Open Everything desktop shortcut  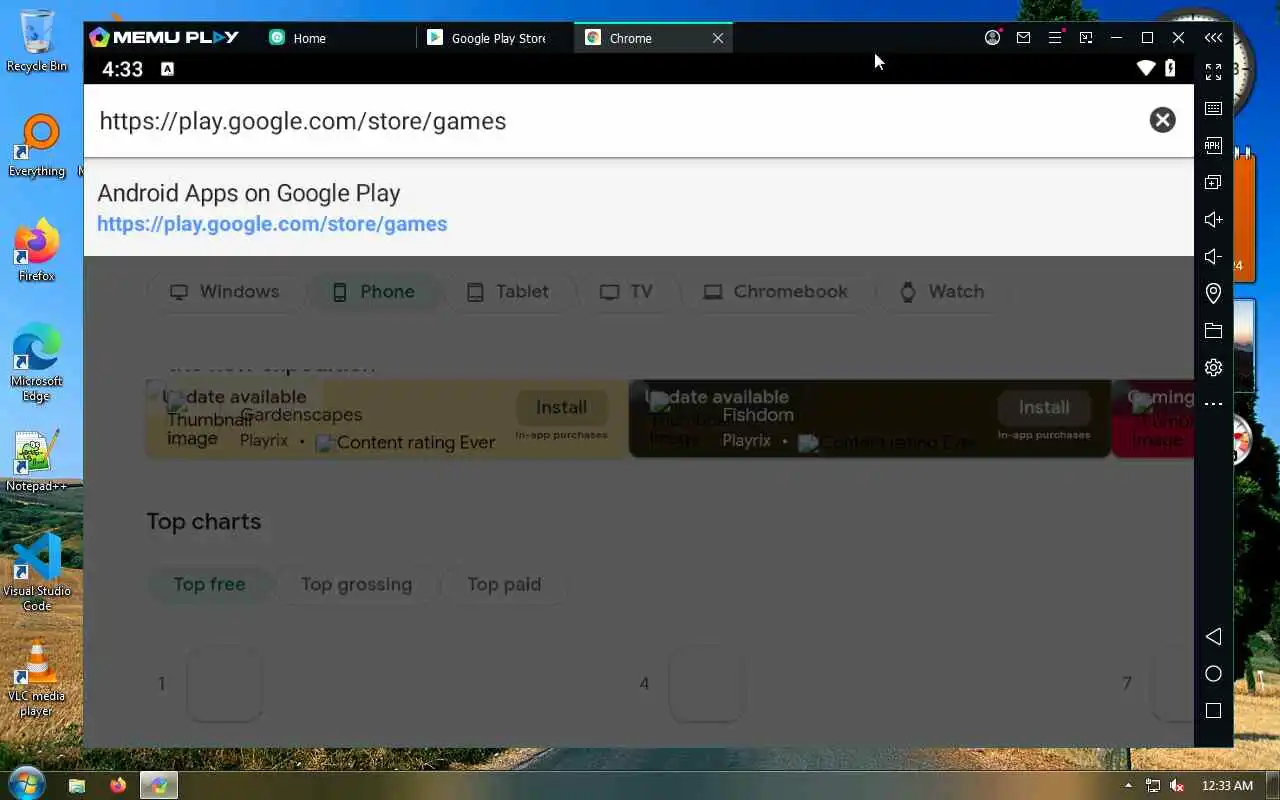tap(38, 146)
